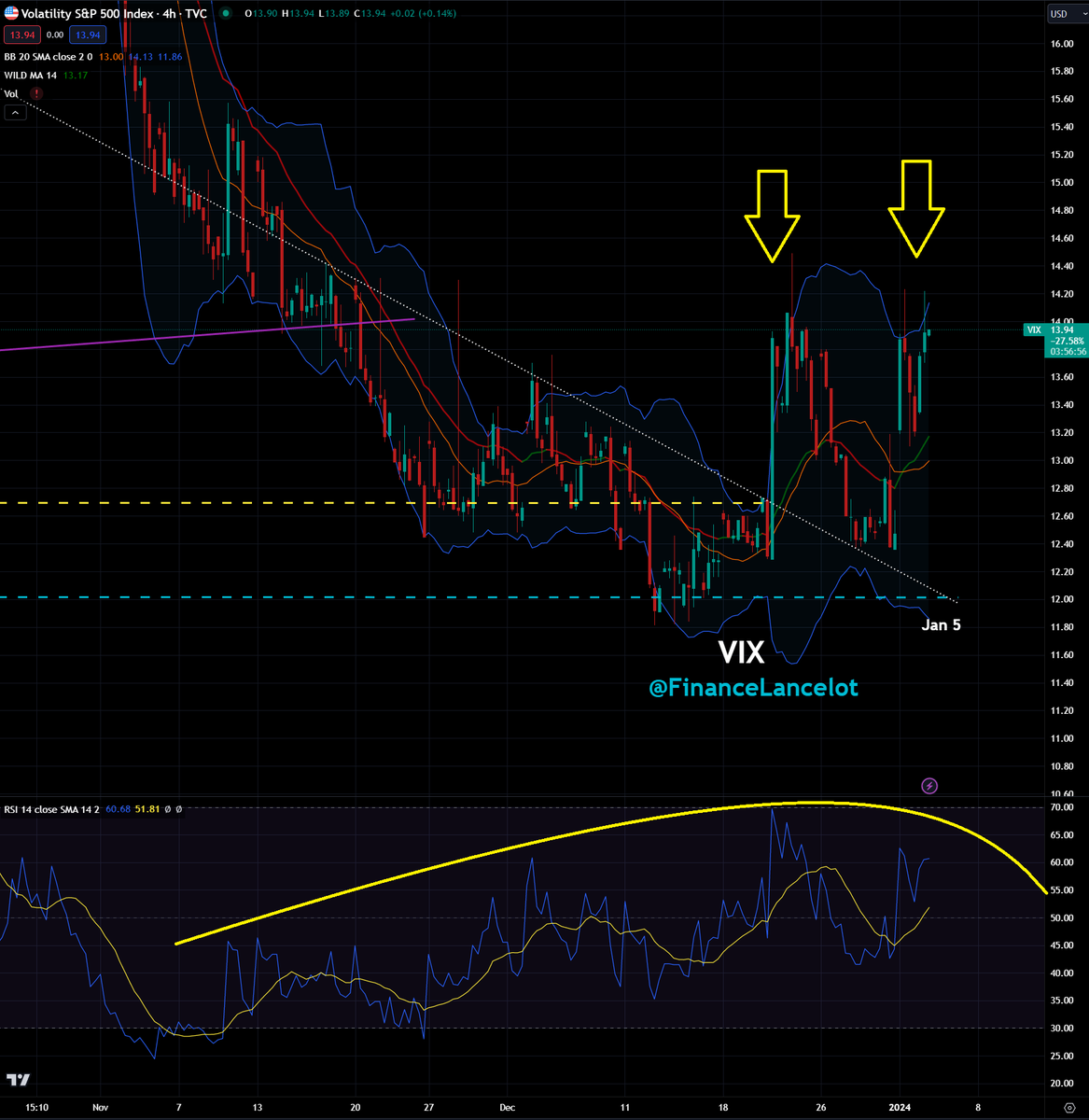Select the @FinanceLancelot text annotation
Image resolution: width=1089 pixels, height=1120 pixels.
pyautogui.click(x=753, y=688)
